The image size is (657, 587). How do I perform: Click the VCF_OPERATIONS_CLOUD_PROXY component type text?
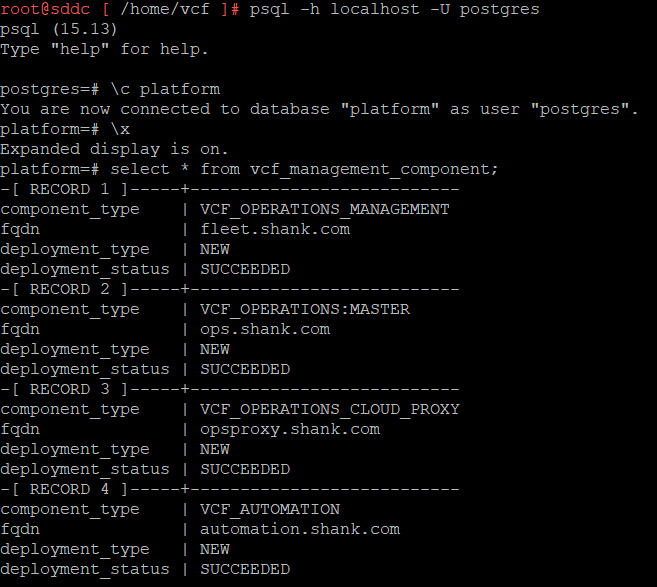[329, 409]
